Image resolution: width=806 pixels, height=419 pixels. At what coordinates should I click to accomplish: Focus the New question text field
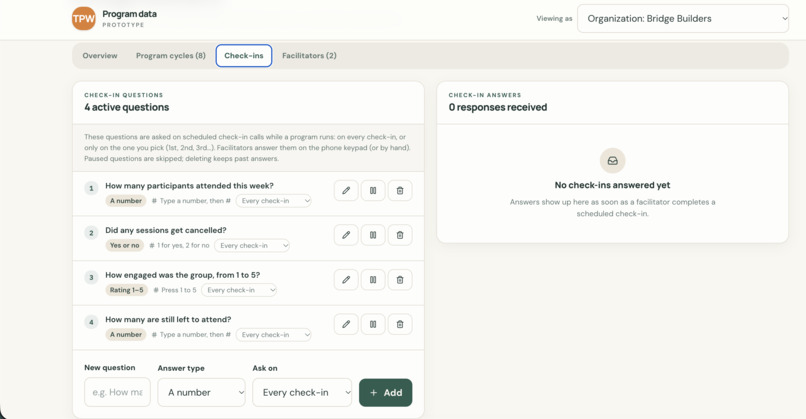point(117,392)
